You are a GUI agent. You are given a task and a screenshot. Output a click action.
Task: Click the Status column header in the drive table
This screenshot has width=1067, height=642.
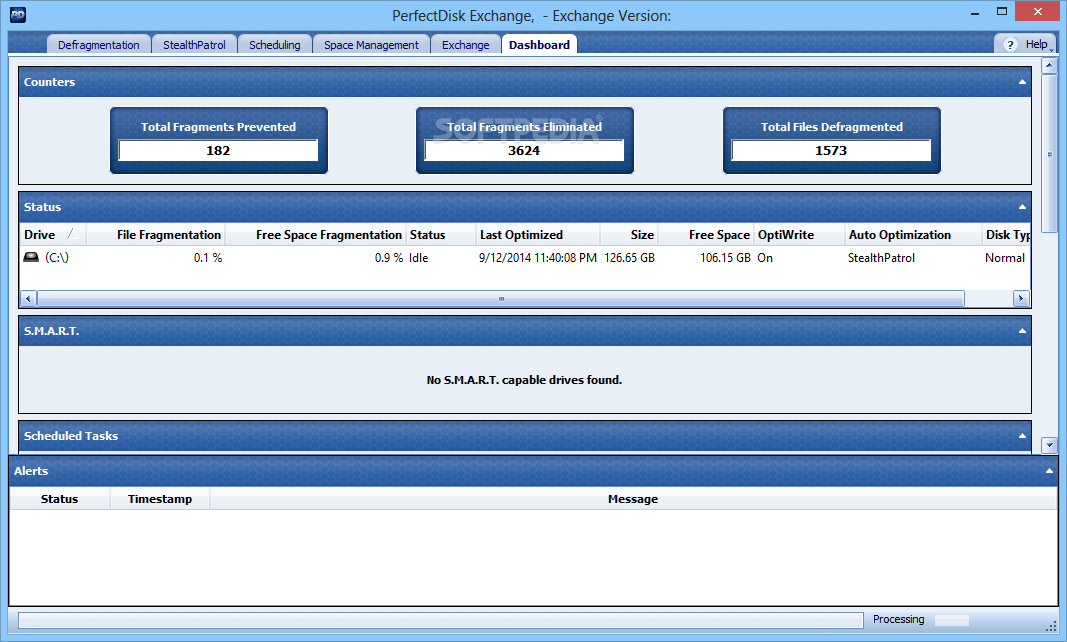(441, 235)
